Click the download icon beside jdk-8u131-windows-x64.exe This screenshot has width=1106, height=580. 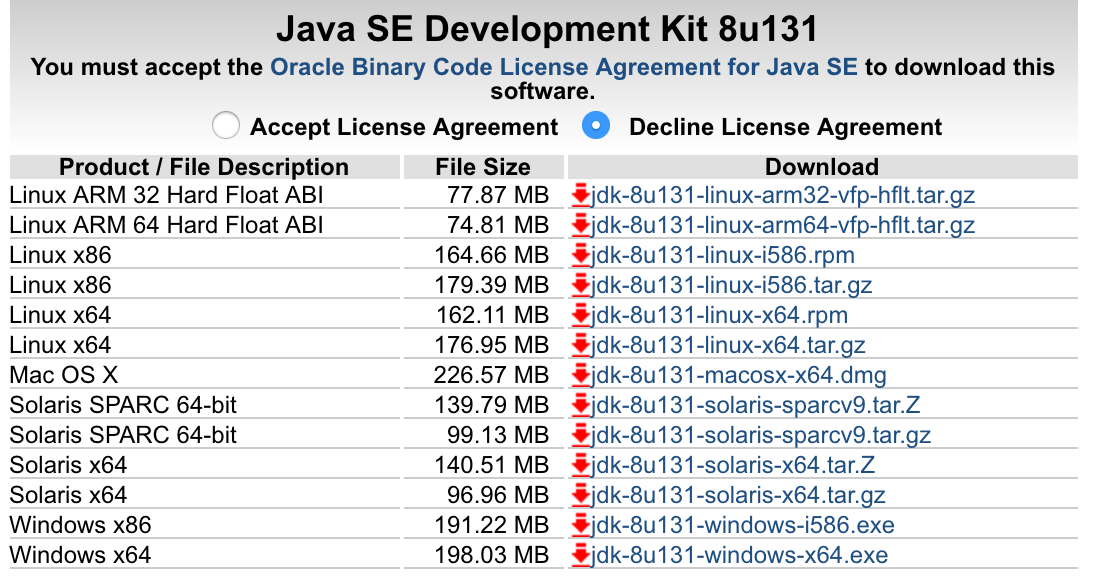581,555
